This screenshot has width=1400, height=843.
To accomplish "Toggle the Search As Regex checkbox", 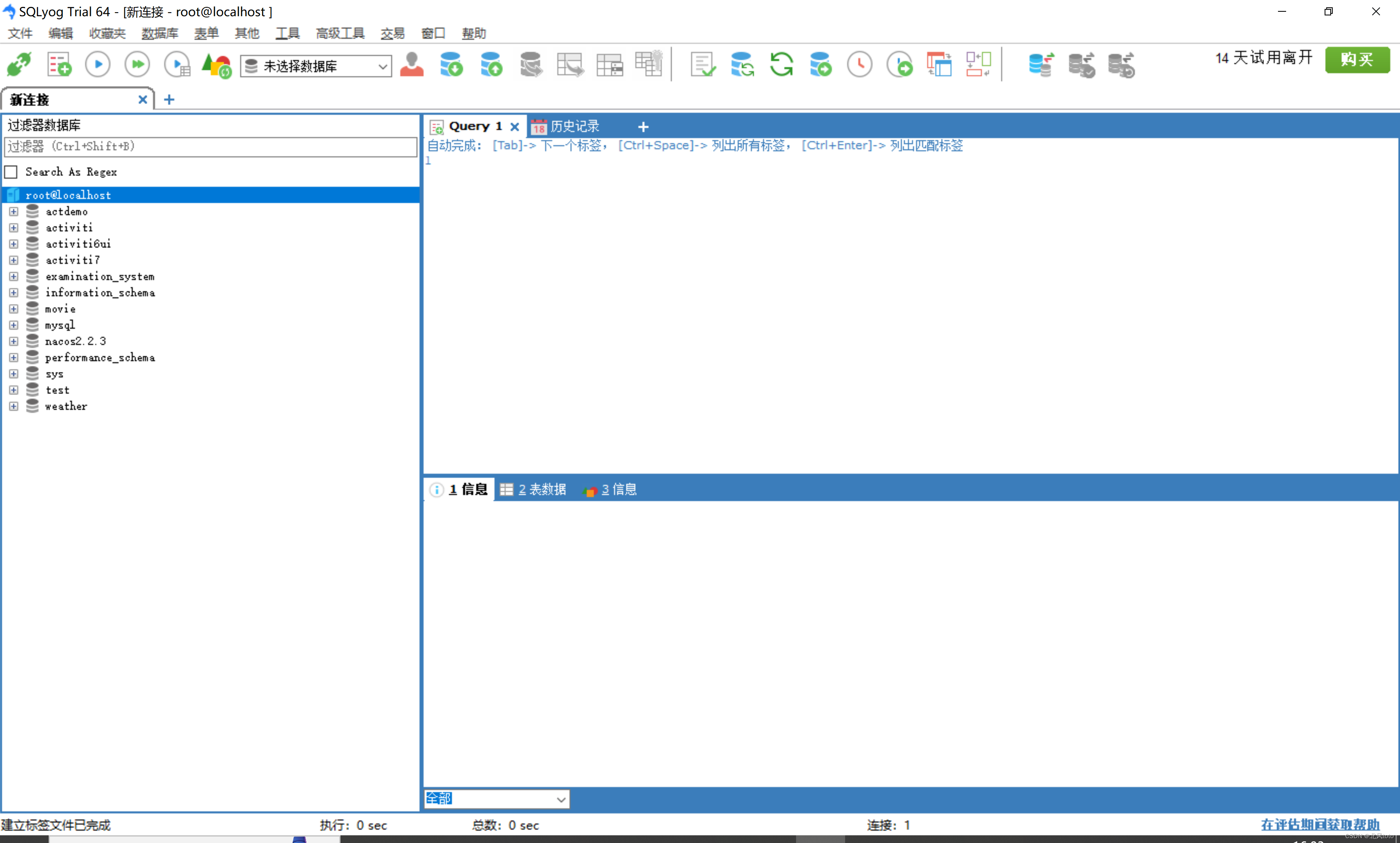I will tap(11, 172).
